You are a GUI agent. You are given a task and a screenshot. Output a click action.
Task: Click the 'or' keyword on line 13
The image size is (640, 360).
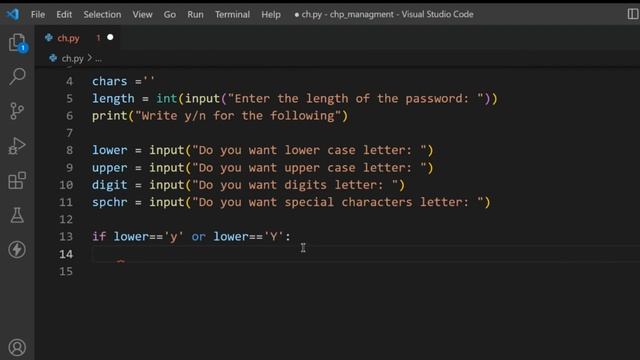(198, 237)
